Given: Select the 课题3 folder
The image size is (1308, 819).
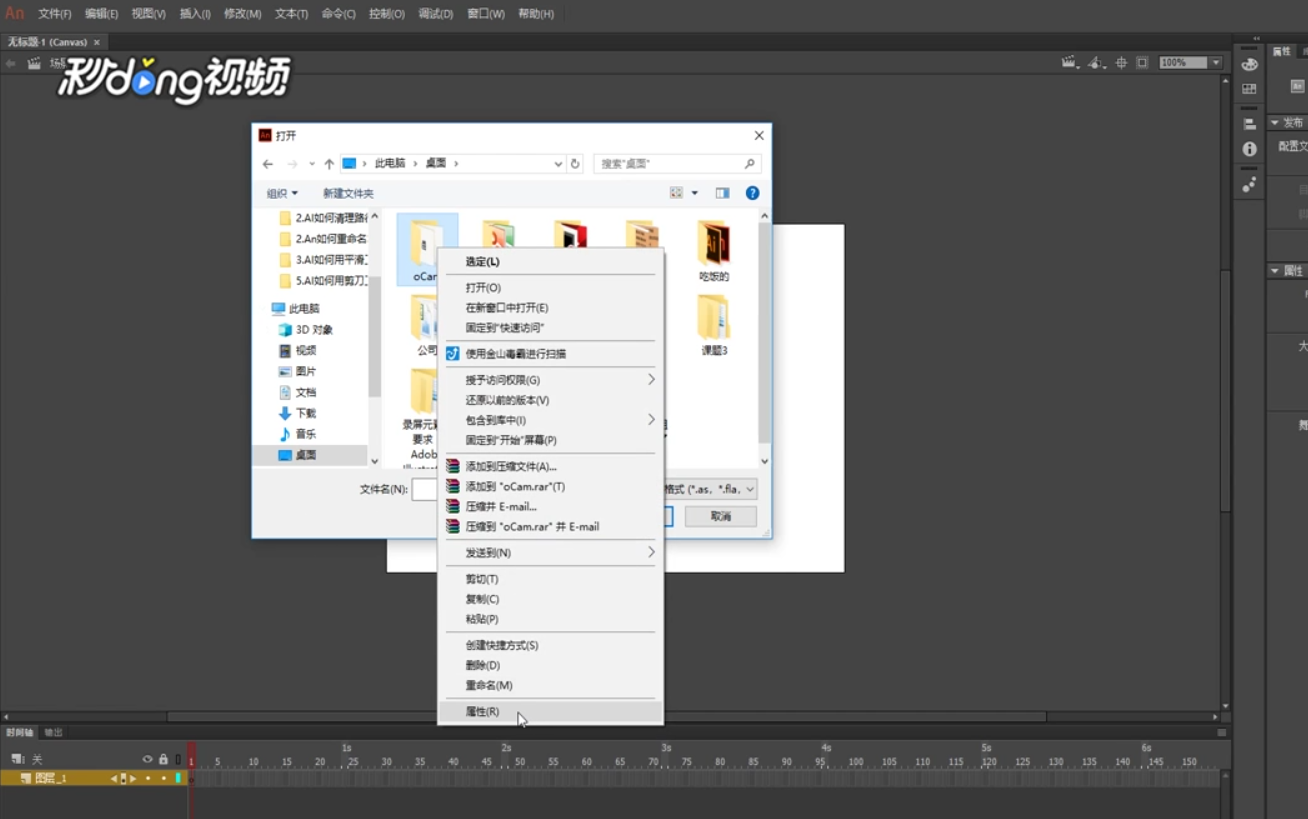Looking at the screenshot, I should [714, 325].
